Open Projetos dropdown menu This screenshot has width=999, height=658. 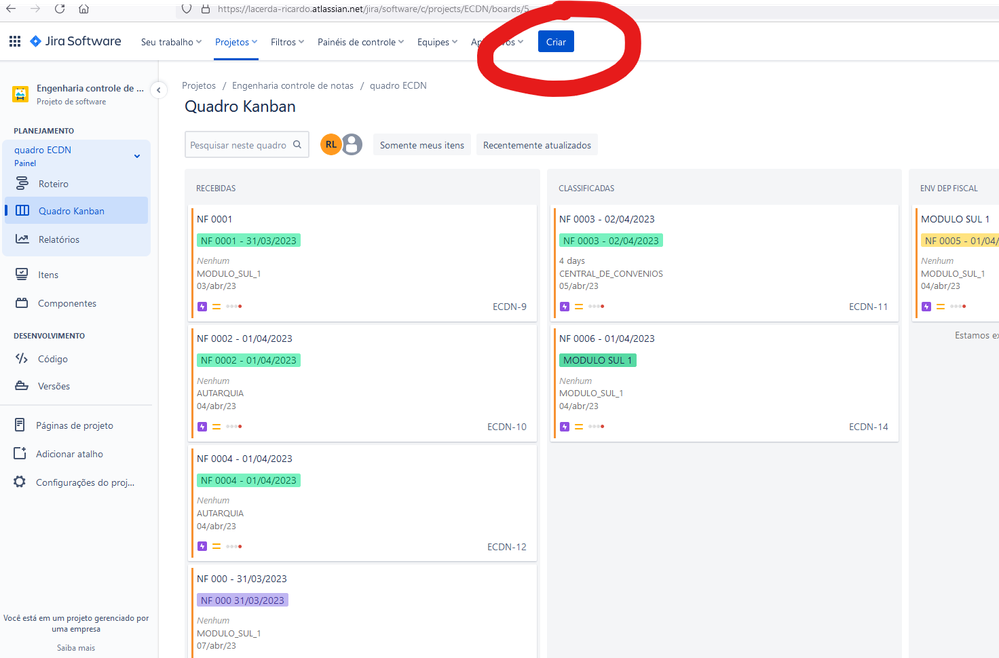pyautogui.click(x=236, y=42)
